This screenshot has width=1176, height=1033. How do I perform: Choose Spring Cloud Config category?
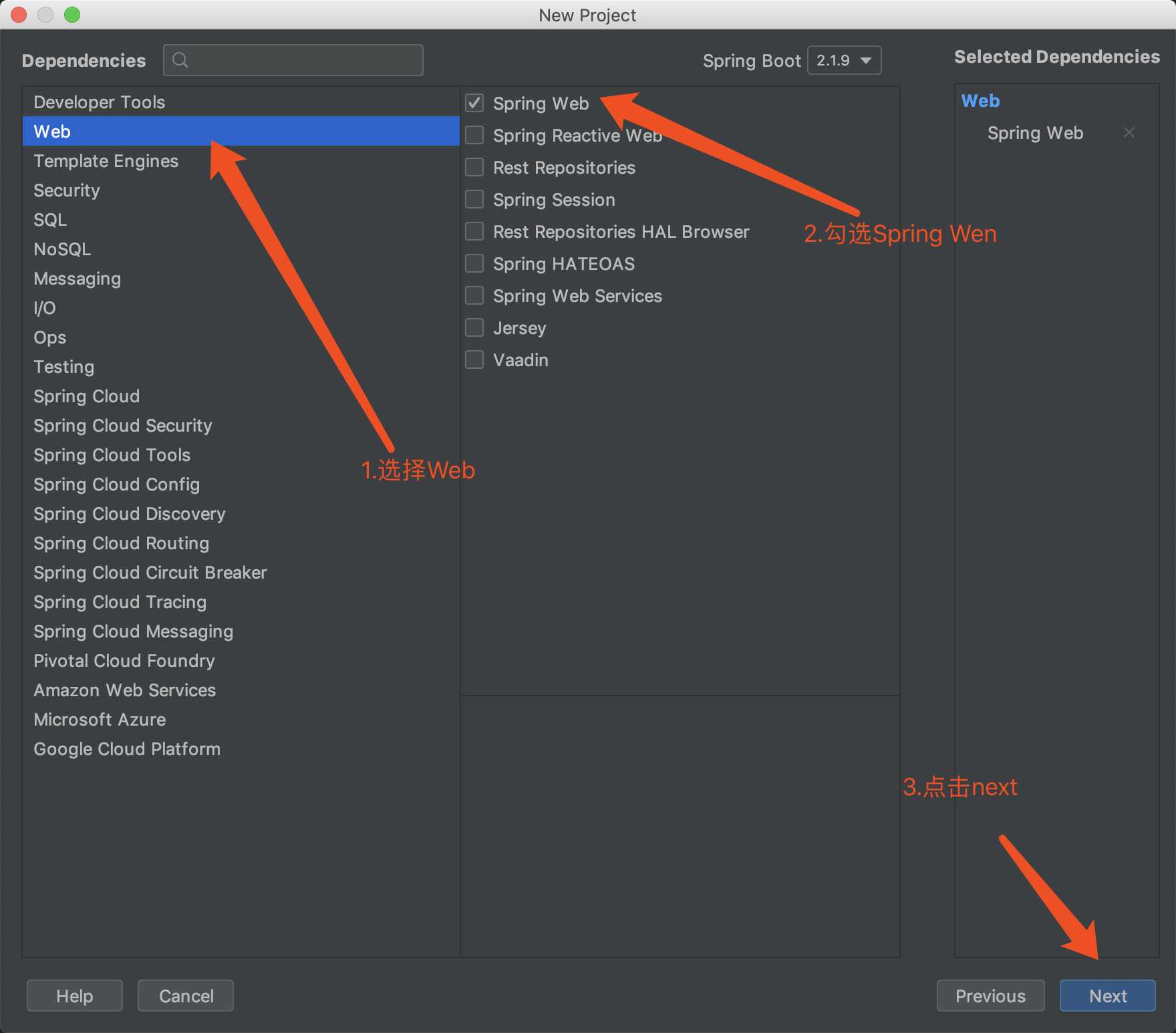coord(241,484)
